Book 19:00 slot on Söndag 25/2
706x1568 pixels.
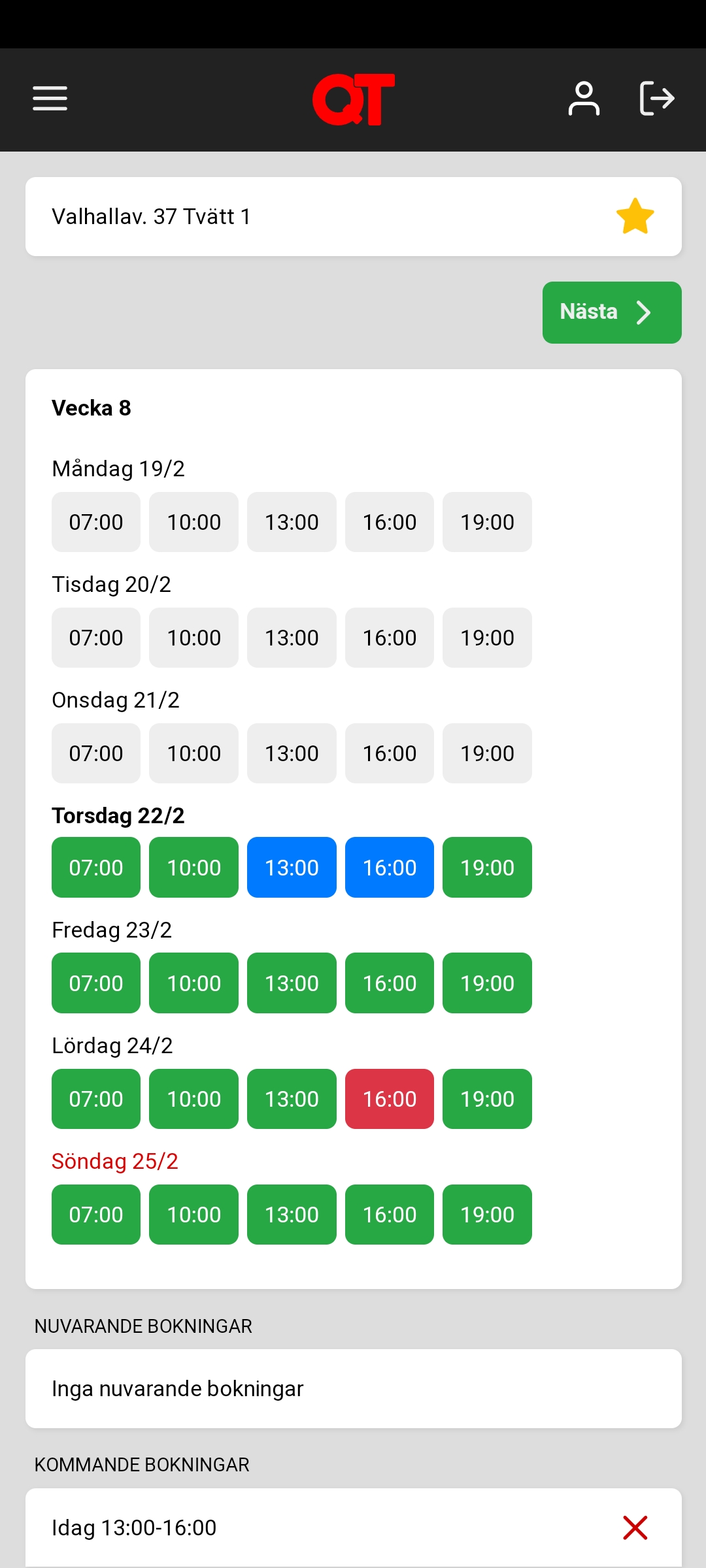(487, 1215)
